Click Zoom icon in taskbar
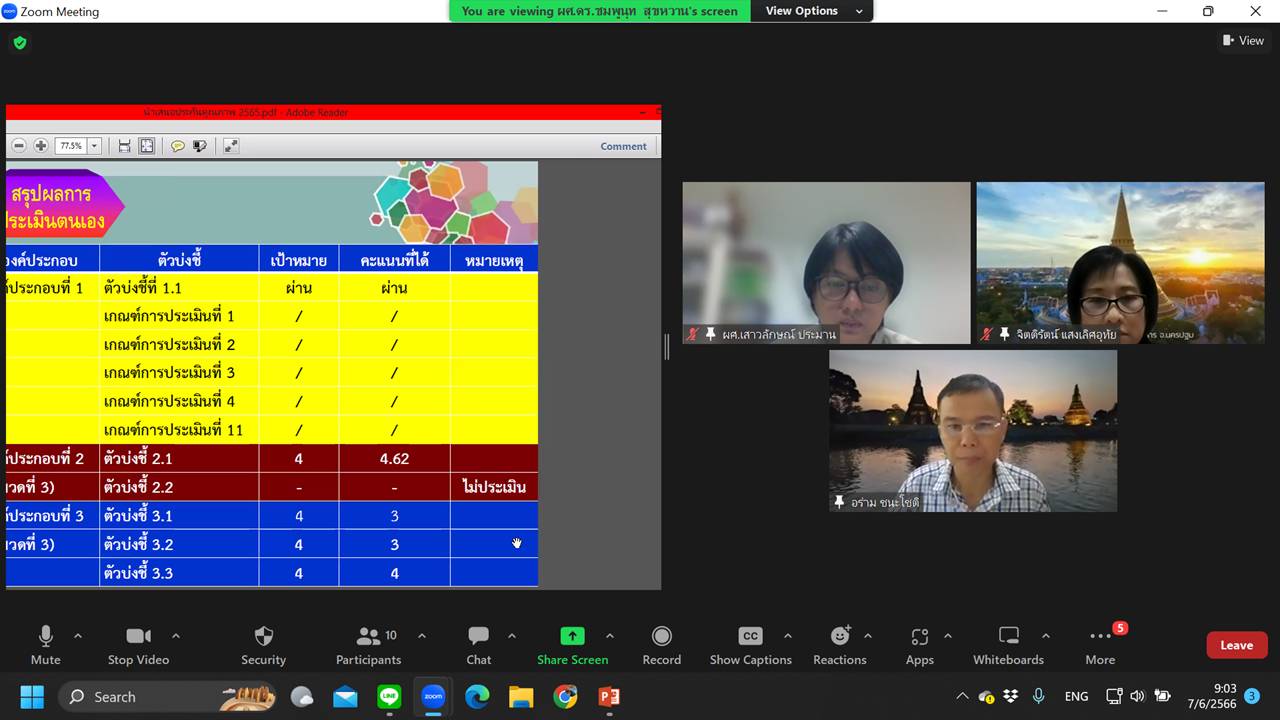The height and width of the screenshot is (720, 1280). (x=433, y=696)
